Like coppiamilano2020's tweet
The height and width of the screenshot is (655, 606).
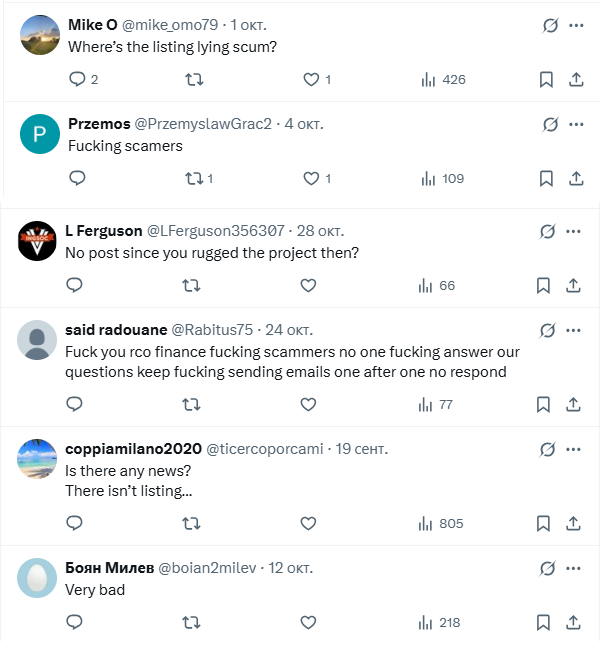(308, 523)
